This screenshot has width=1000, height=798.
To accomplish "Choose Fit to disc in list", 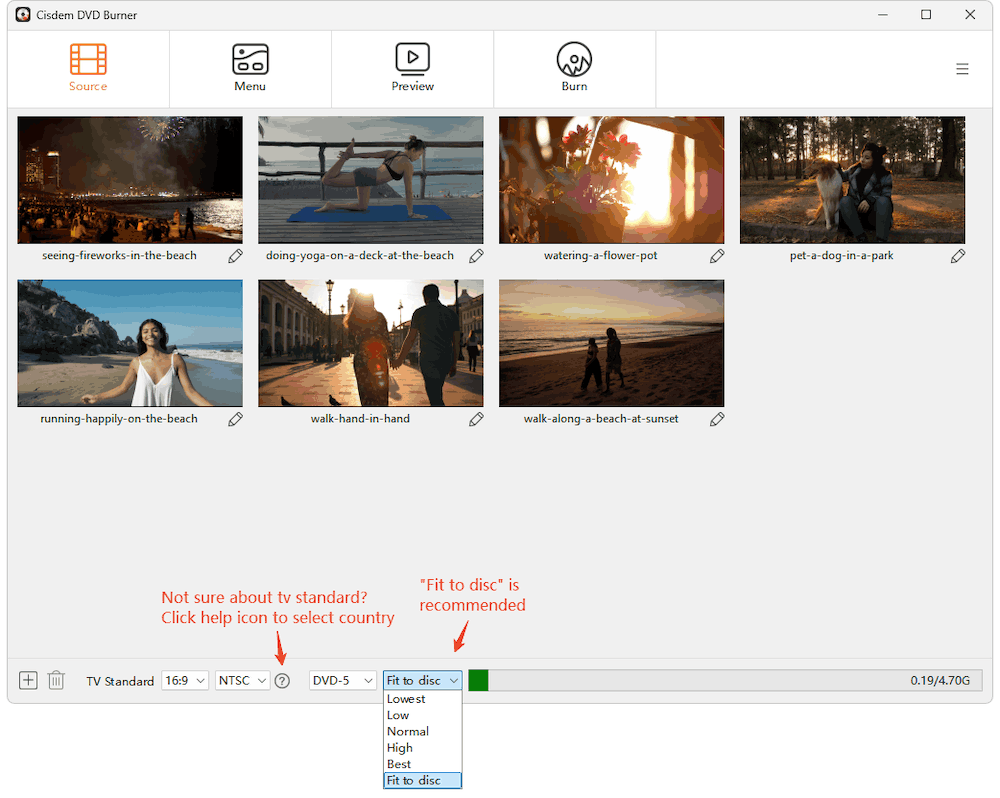I will pyautogui.click(x=422, y=780).
